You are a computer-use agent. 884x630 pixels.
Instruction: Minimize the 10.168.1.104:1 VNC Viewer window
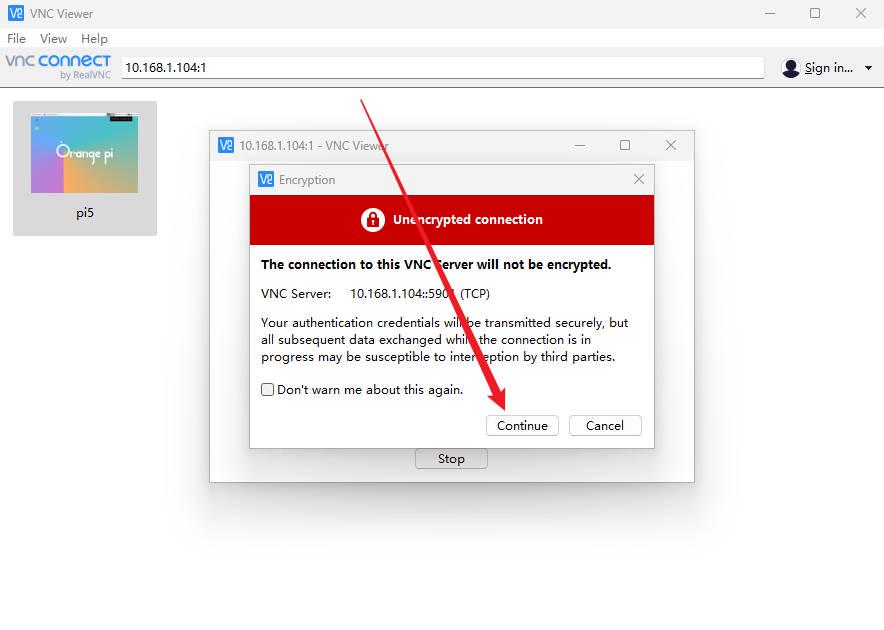point(580,145)
